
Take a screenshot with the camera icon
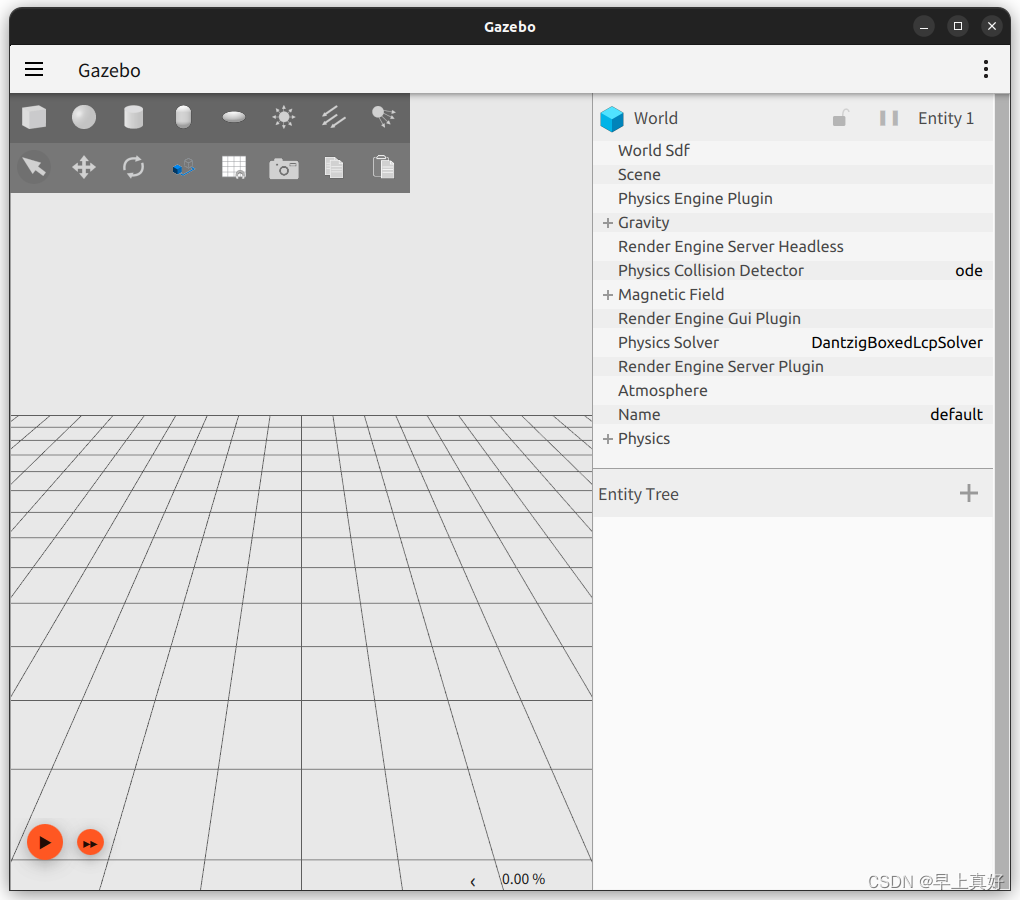coord(284,168)
